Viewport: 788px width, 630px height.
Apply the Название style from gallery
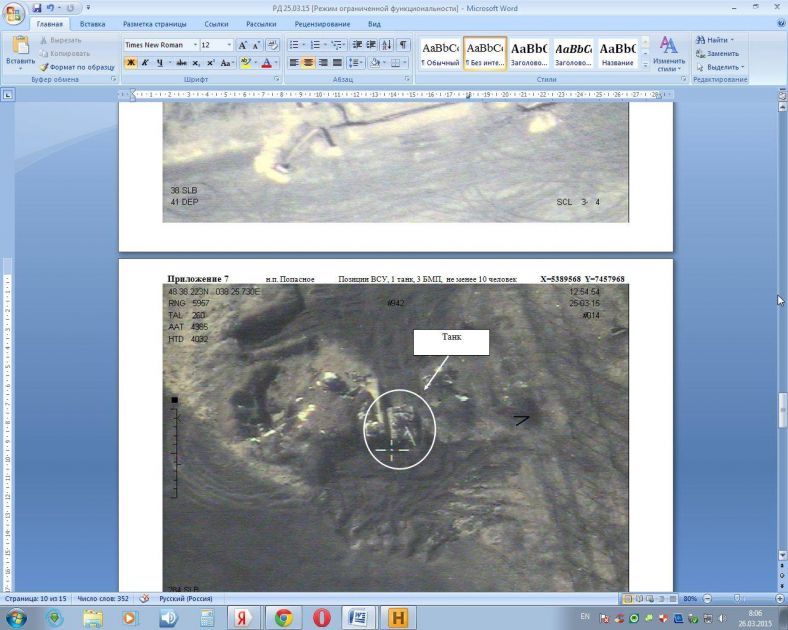[x=617, y=52]
